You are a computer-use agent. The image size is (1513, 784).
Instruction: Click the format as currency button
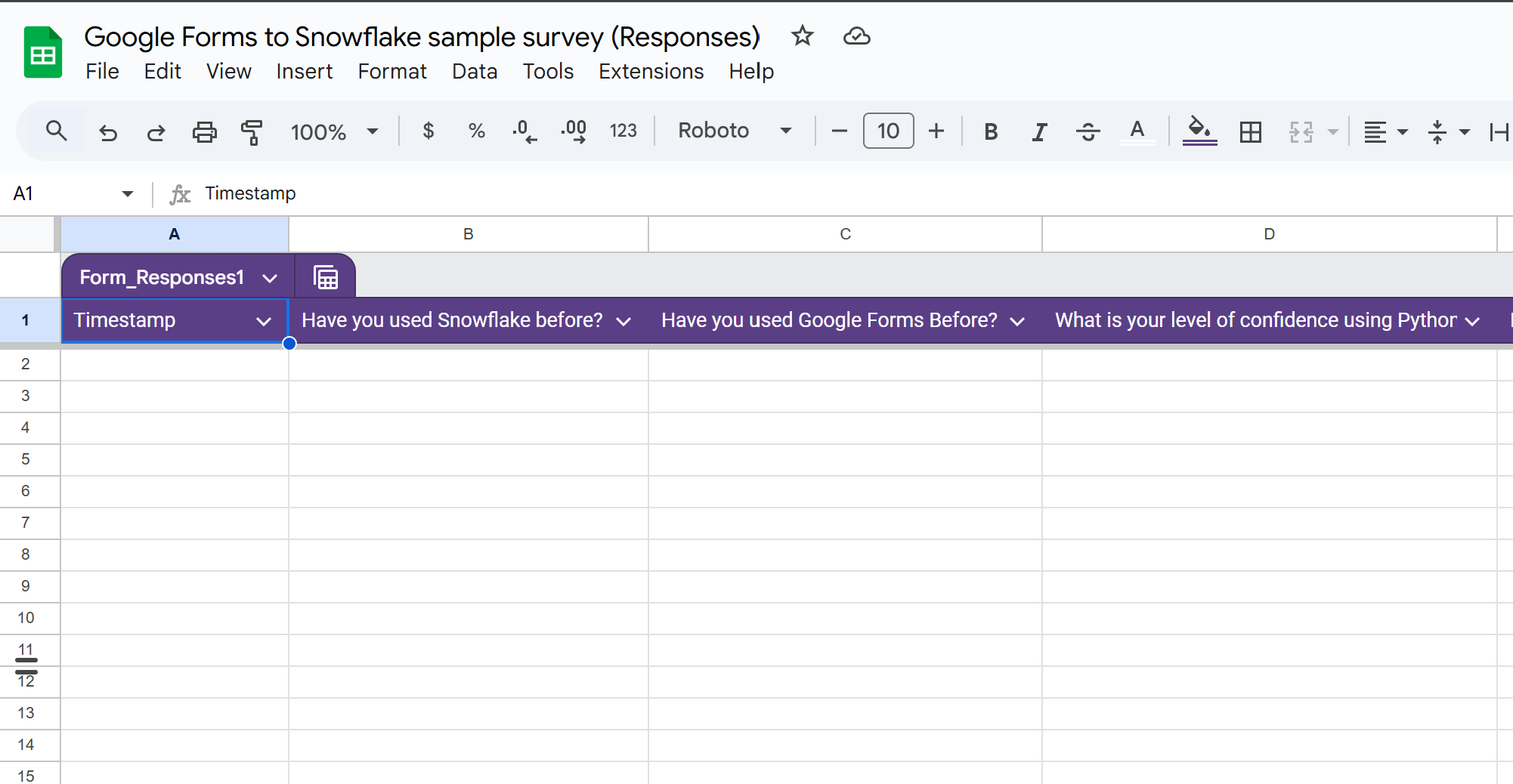429,131
